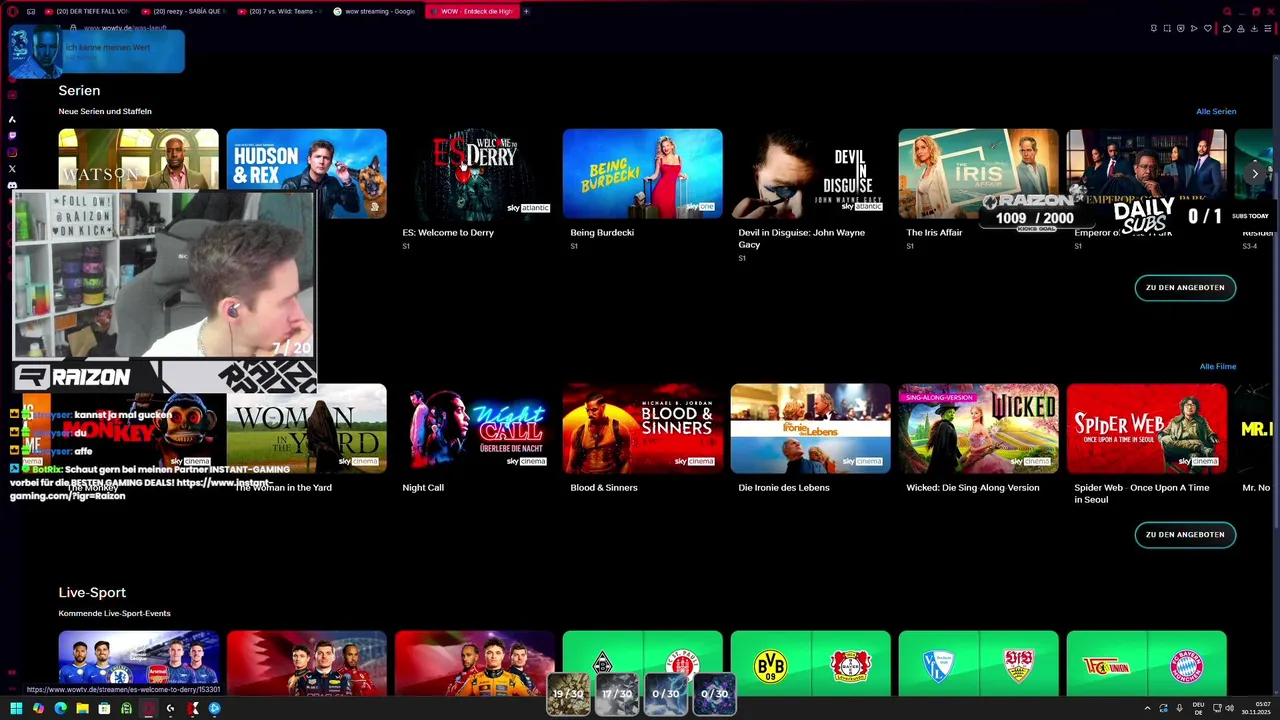Screen dimensions: 1280x720
Task: Advance the series carousel with the right arrow
Action: (x=1255, y=173)
